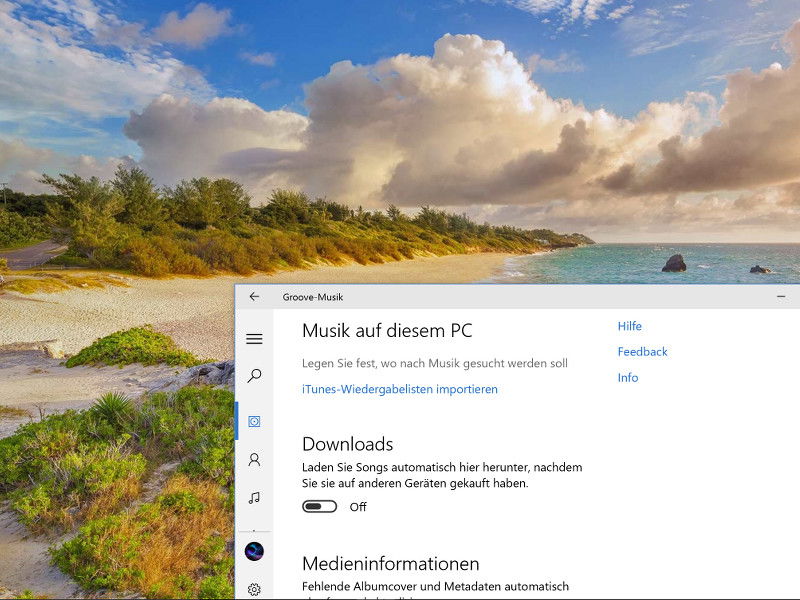Open the Hilfe link
The image size is (800, 600).
click(630, 326)
